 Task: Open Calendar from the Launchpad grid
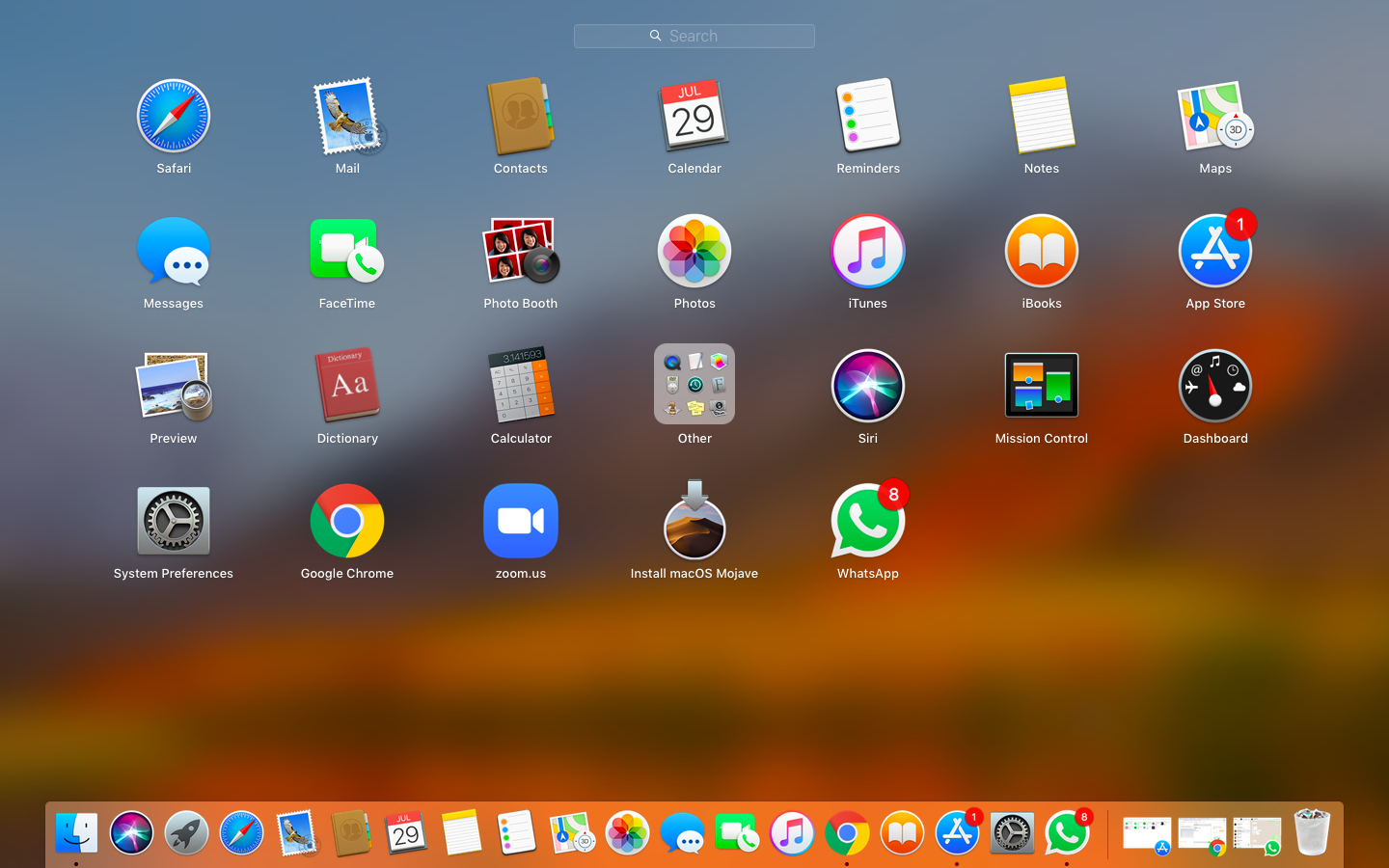pyautogui.click(x=694, y=116)
